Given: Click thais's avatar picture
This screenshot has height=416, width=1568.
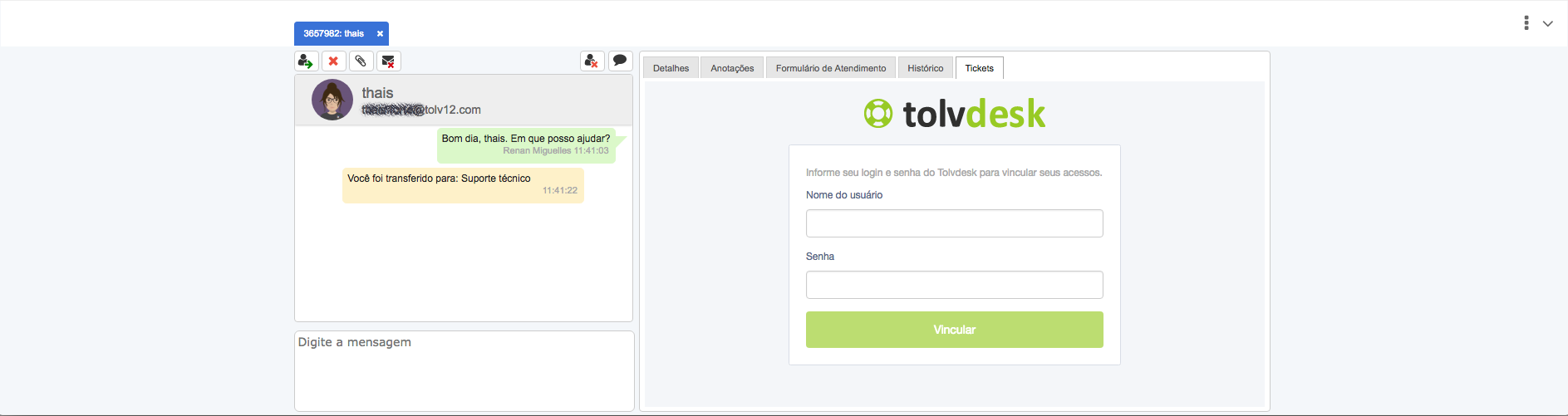Looking at the screenshot, I should pyautogui.click(x=332, y=100).
